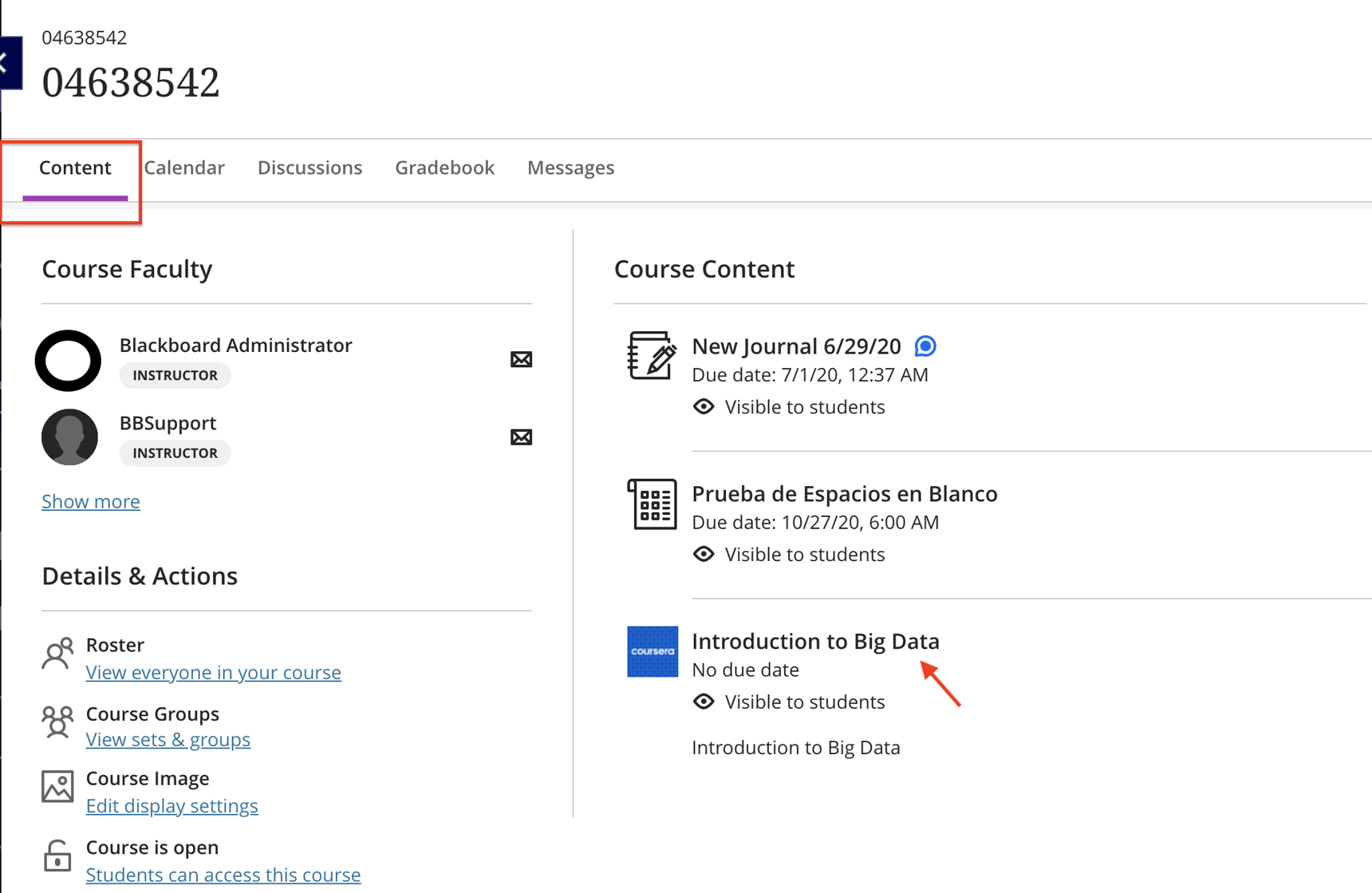Toggle visibility eye on New Journal 6/29/20
The image size is (1372, 893).
click(704, 407)
